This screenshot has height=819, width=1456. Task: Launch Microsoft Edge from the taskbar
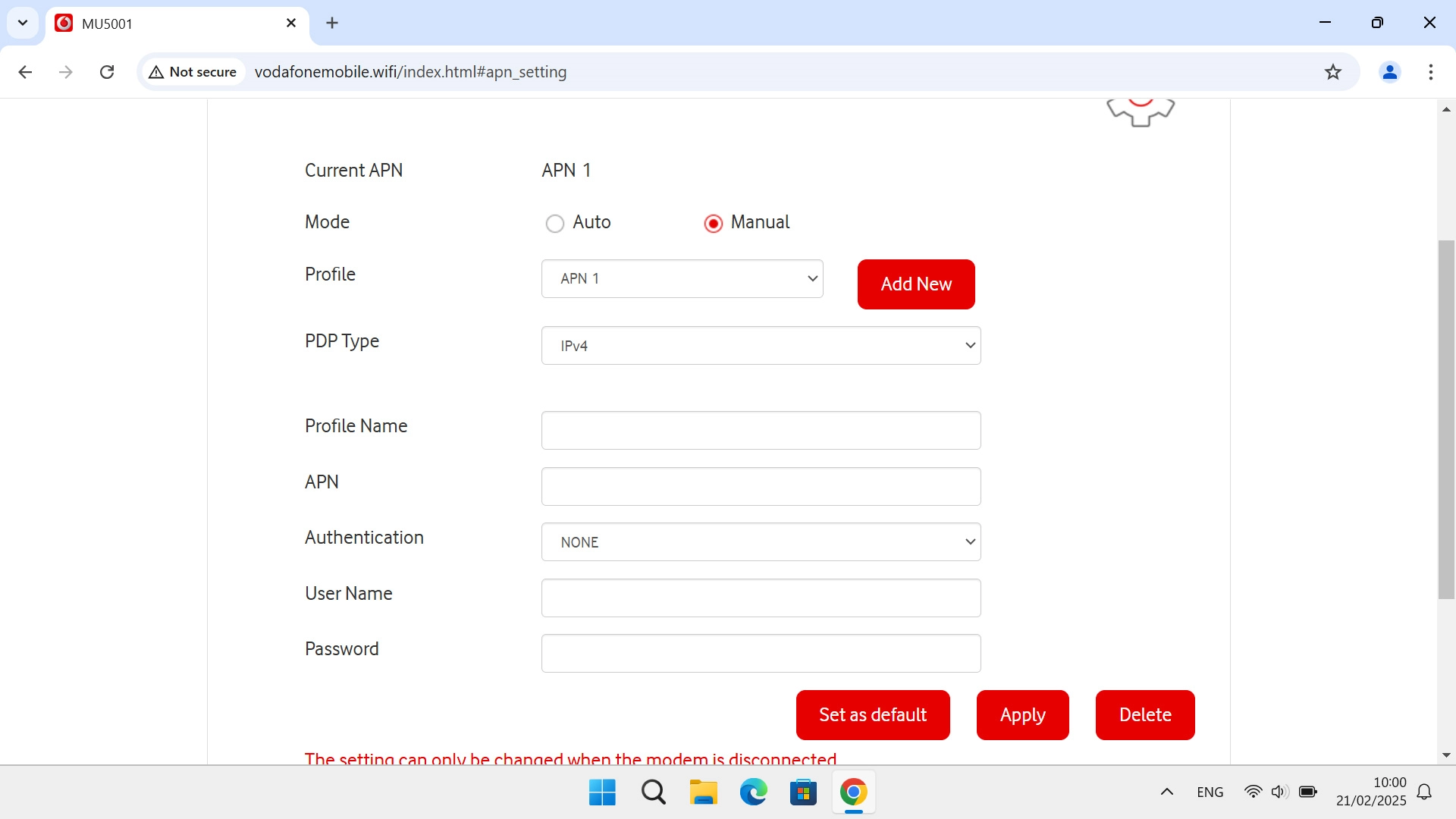[753, 792]
